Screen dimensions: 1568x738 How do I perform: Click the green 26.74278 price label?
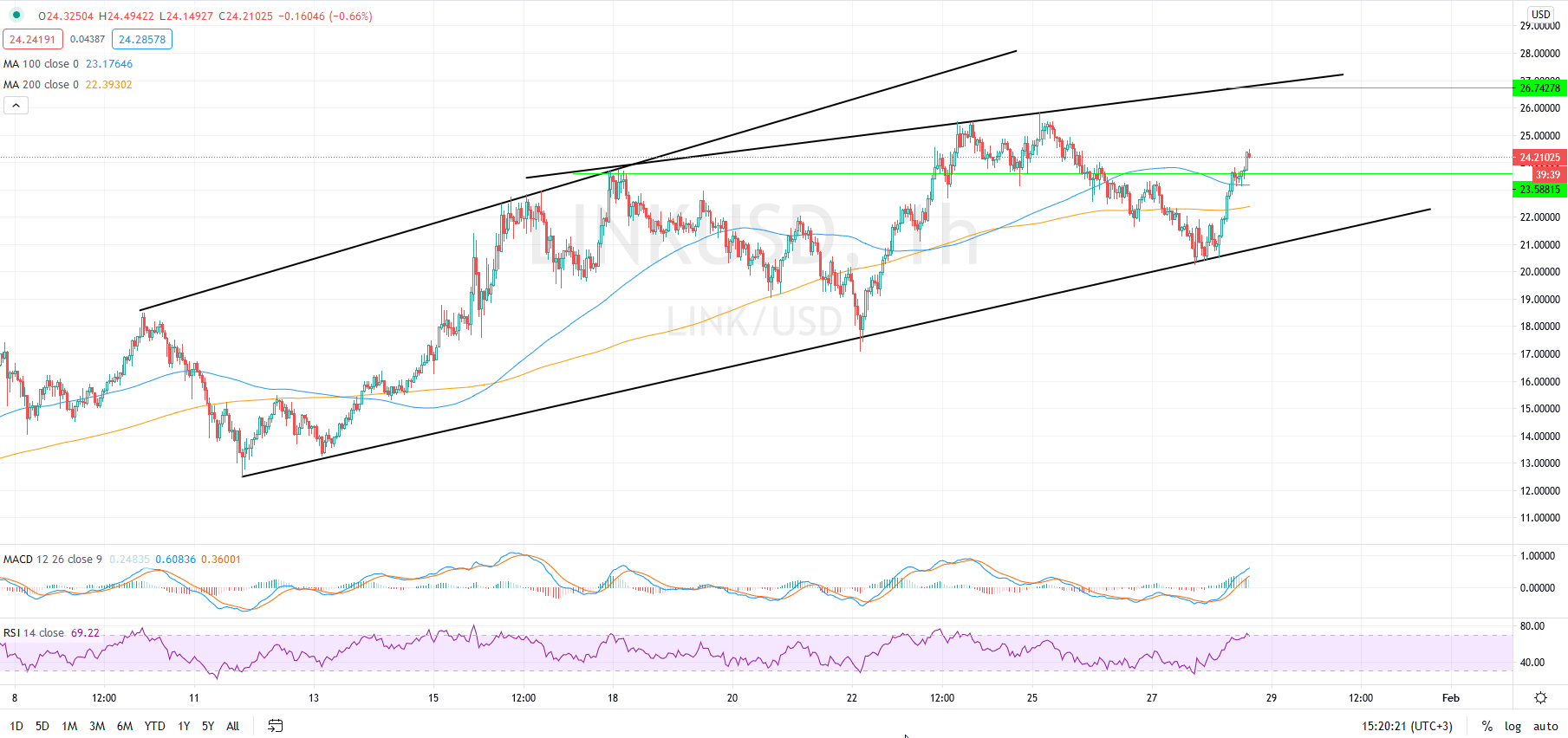pyautogui.click(x=1539, y=87)
